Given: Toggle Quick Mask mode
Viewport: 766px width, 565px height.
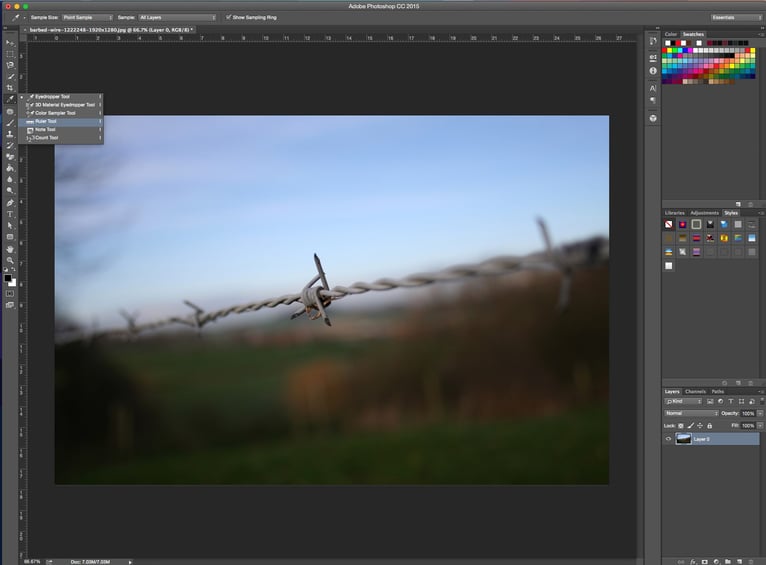Looking at the screenshot, I should pyautogui.click(x=10, y=294).
